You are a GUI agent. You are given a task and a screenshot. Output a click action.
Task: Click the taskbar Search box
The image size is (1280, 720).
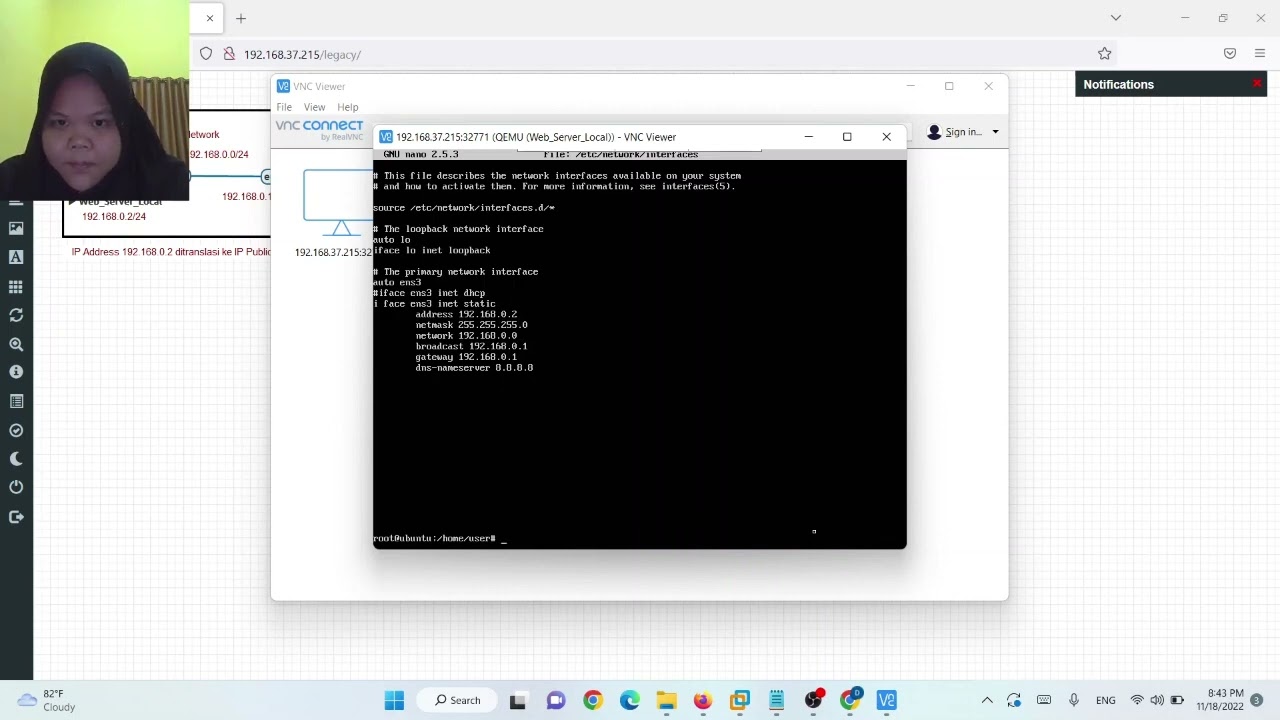pos(458,700)
